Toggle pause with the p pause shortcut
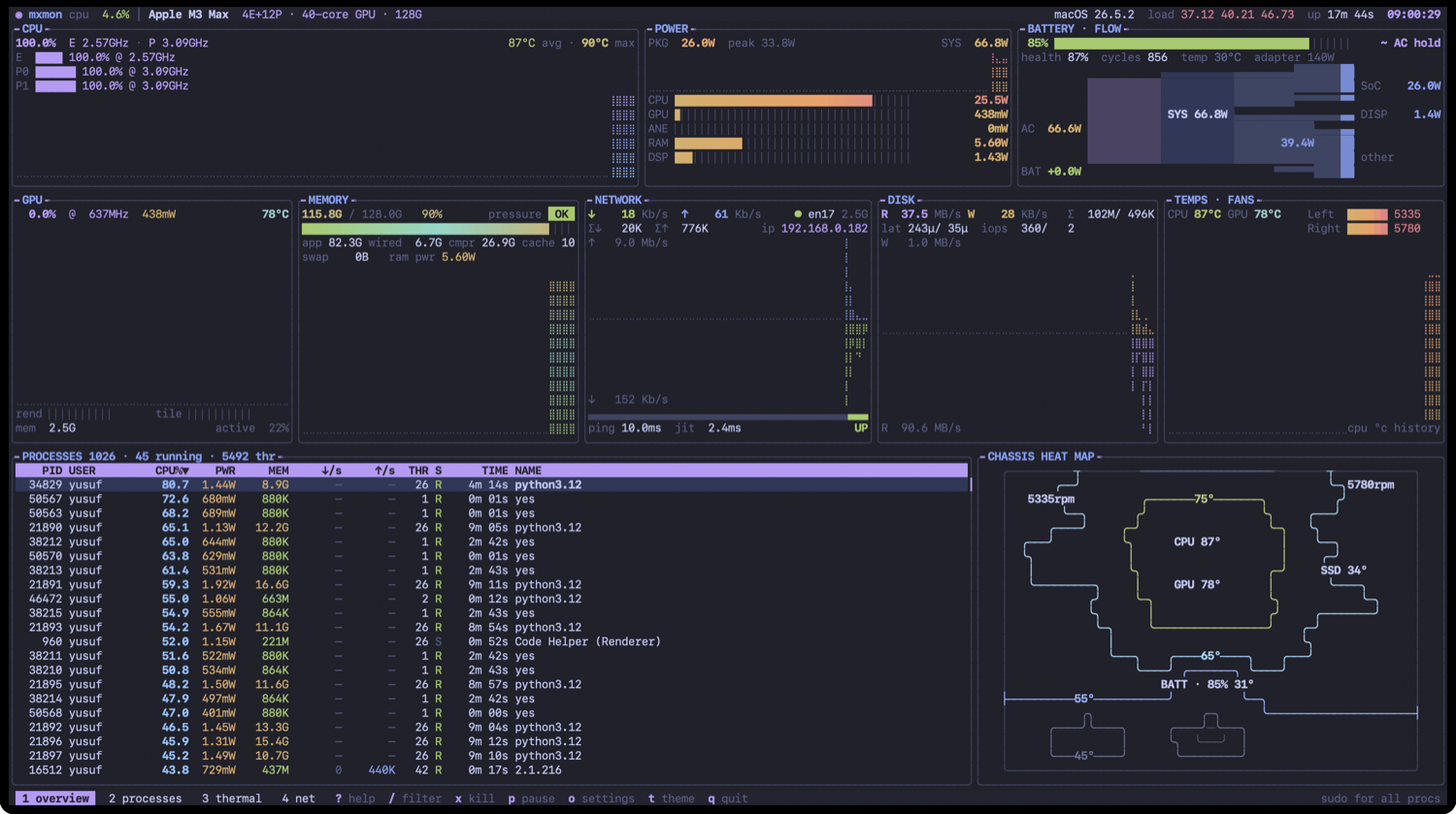 [531, 798]
